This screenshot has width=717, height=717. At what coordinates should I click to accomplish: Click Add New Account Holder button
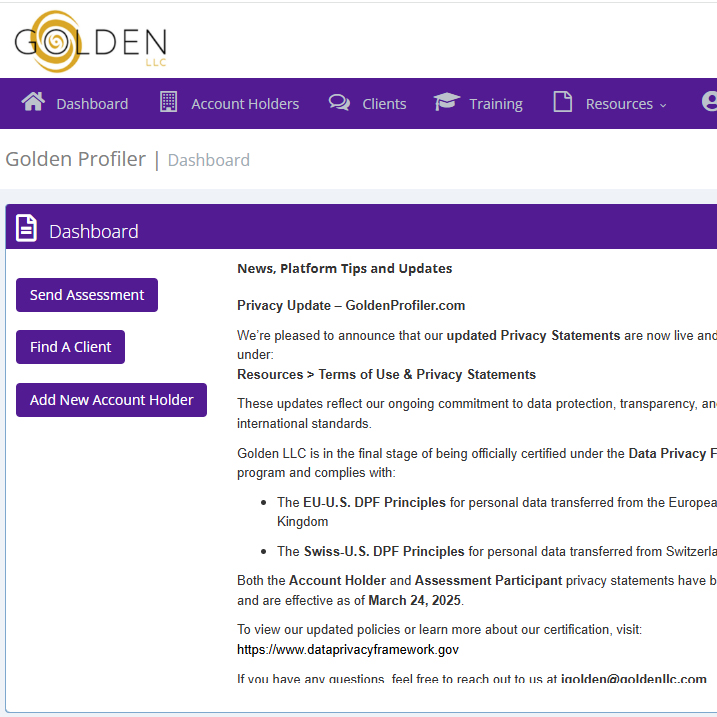click(111, 400)
